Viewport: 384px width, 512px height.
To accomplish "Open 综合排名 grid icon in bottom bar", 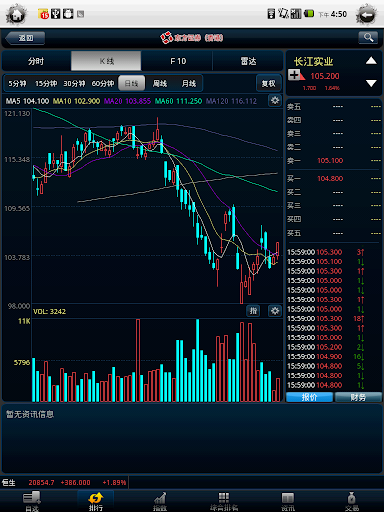I will pyautogui.click(x=224, y=501).
